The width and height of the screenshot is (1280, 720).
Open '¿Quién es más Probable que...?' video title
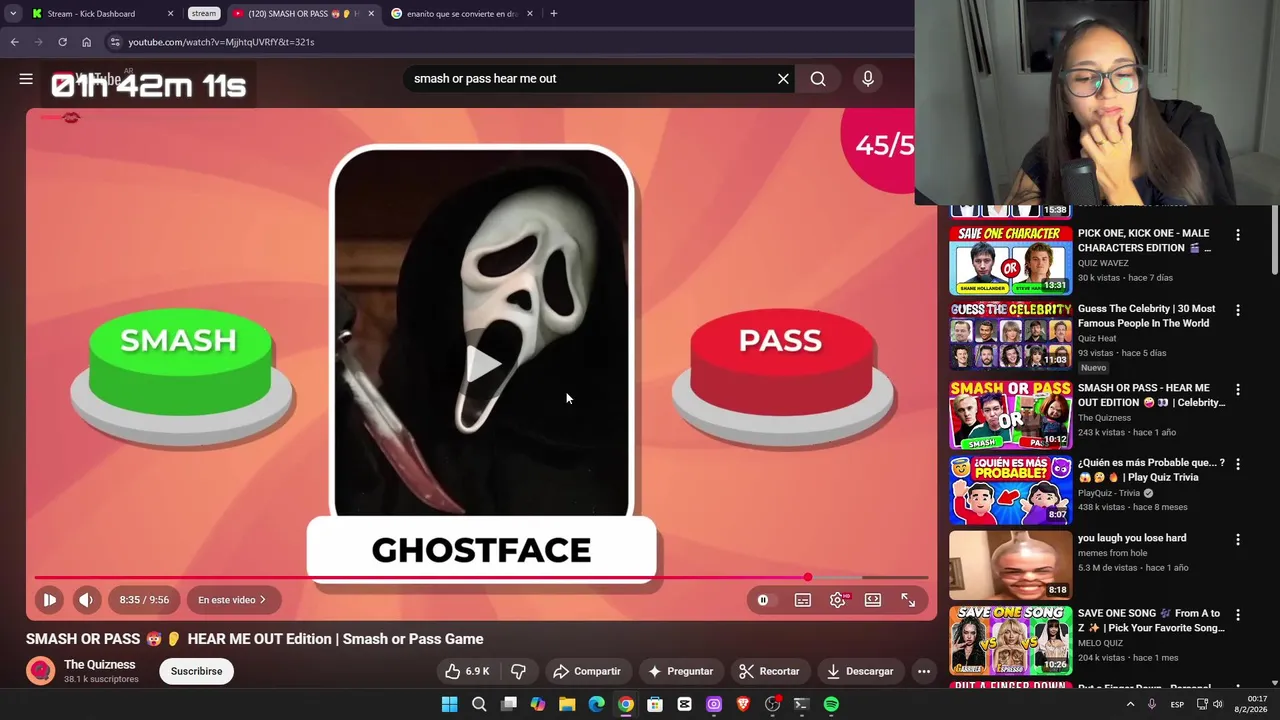click(1151, 470)
